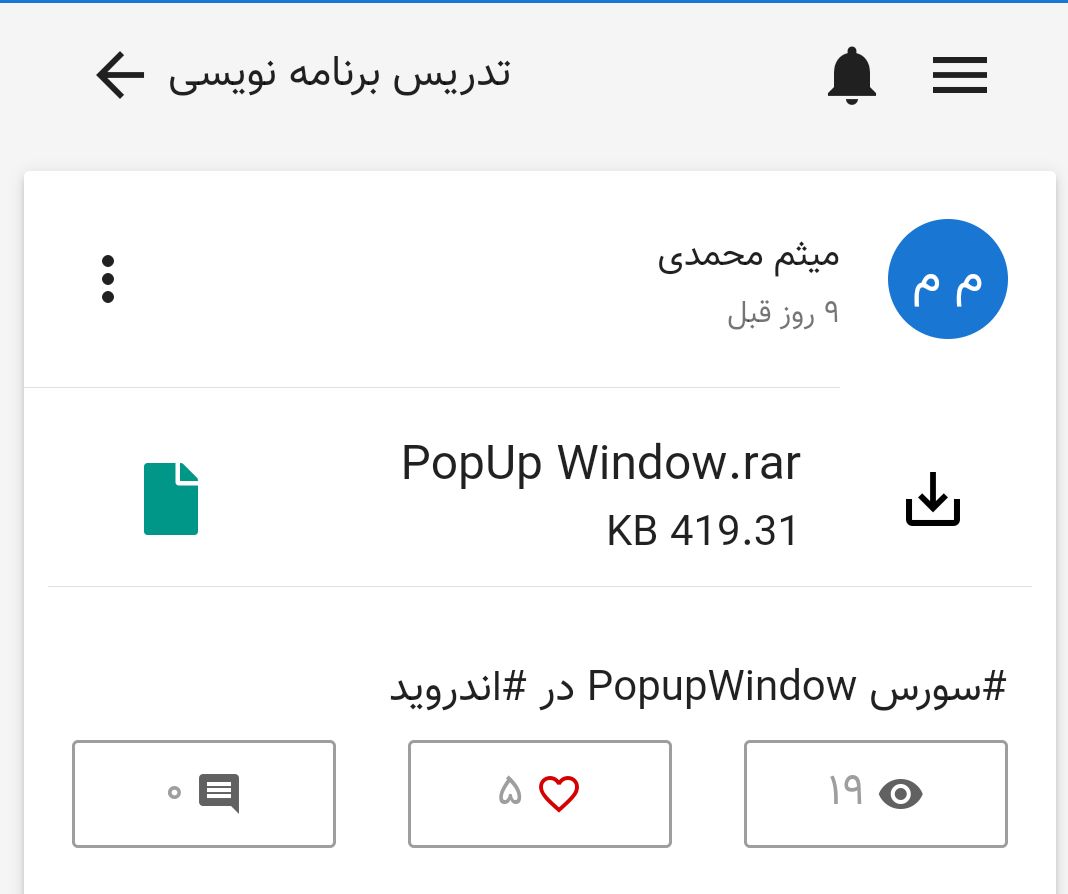Click the likes button showing ۵
Viewport: 1068px width, 894px height.
click(x=539, y=794)
